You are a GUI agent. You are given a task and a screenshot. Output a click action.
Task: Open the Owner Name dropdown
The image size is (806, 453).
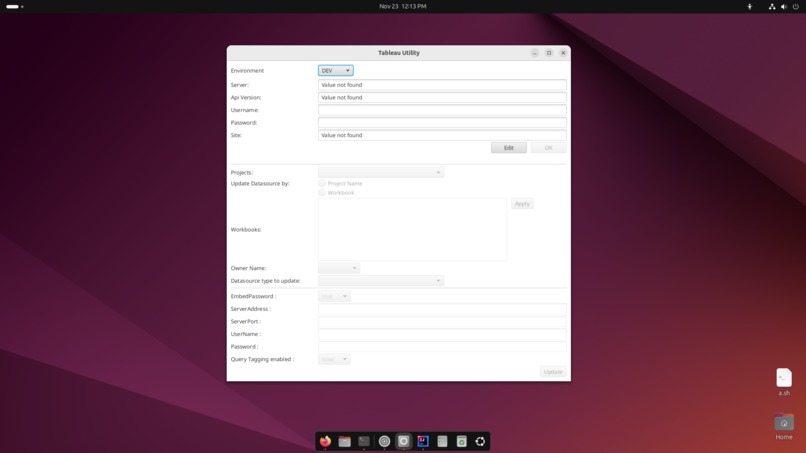click(x=339, y=268)
